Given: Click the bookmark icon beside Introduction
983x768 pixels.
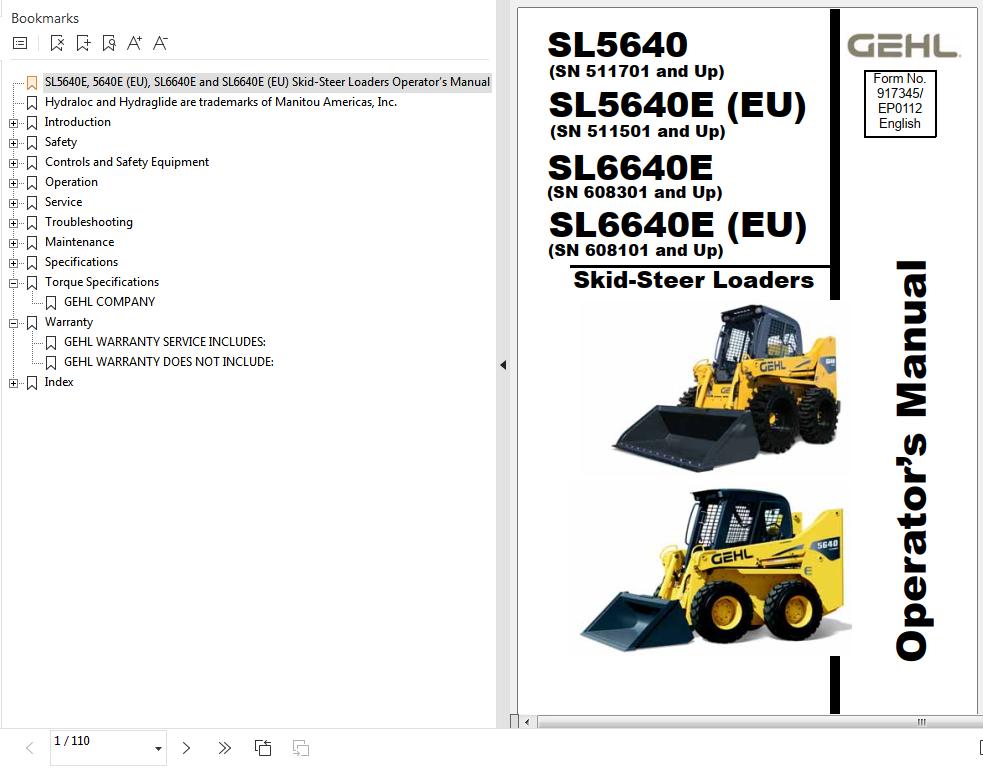Looking at the screenshot, I should point(32,123).
